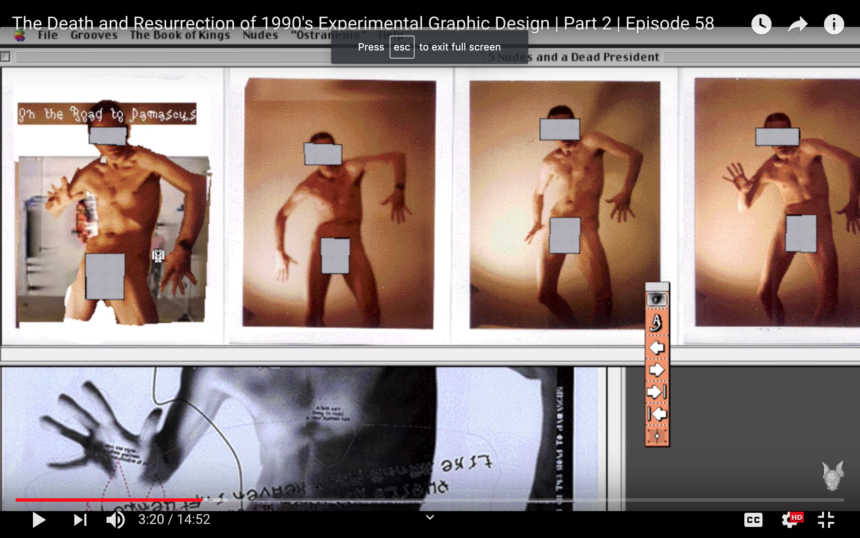Open the File menu
The height and width of the screenshot is (538, 860).
click(48, 35)
